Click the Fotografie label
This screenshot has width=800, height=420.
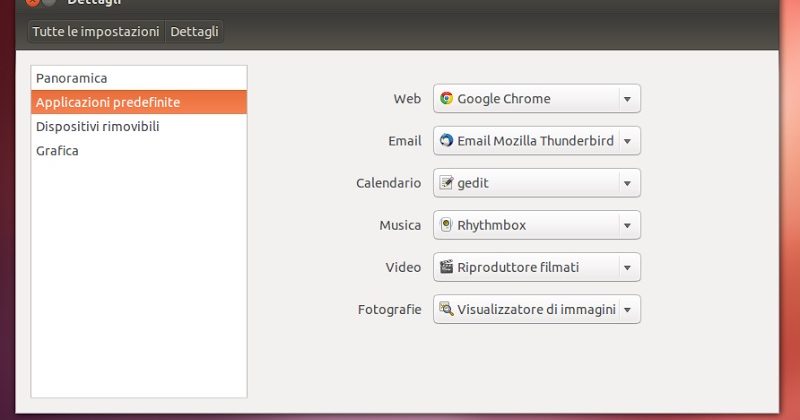(389, 310)
